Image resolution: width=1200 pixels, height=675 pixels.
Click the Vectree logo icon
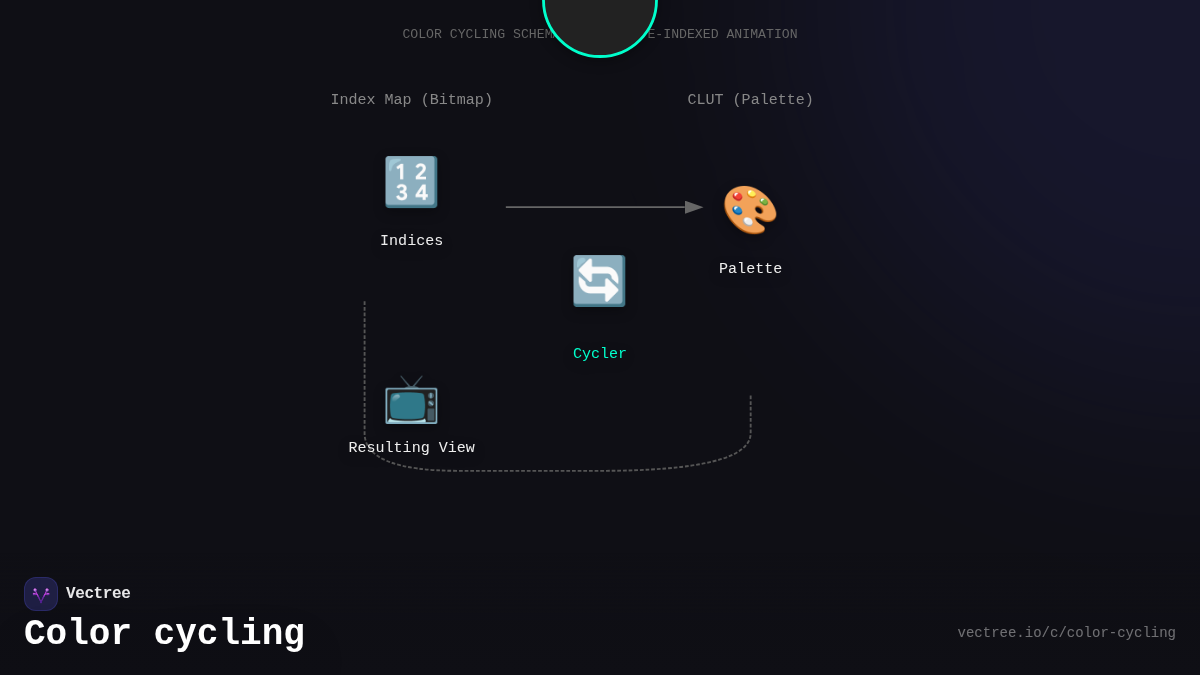click(41, 593)
